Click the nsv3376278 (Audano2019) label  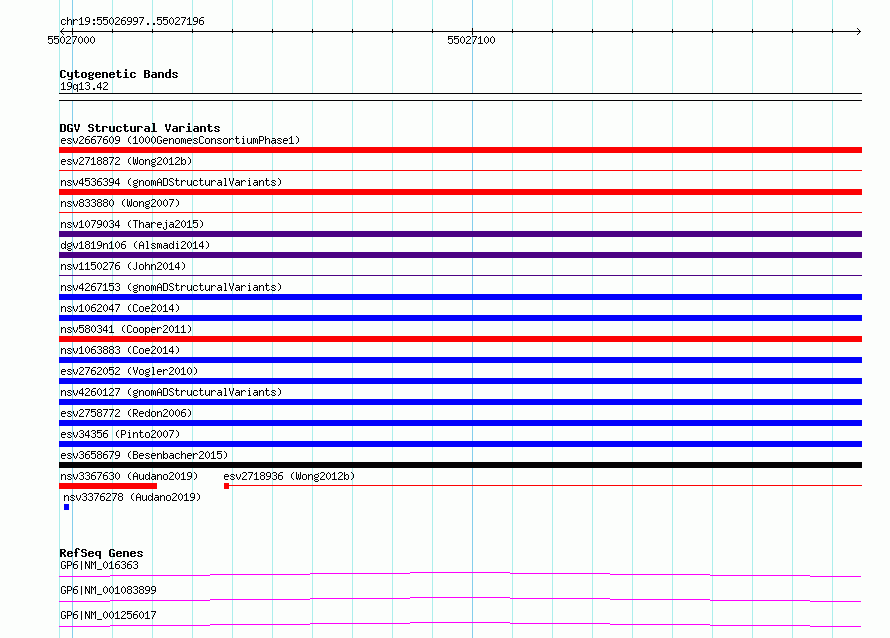pos(132,497)
